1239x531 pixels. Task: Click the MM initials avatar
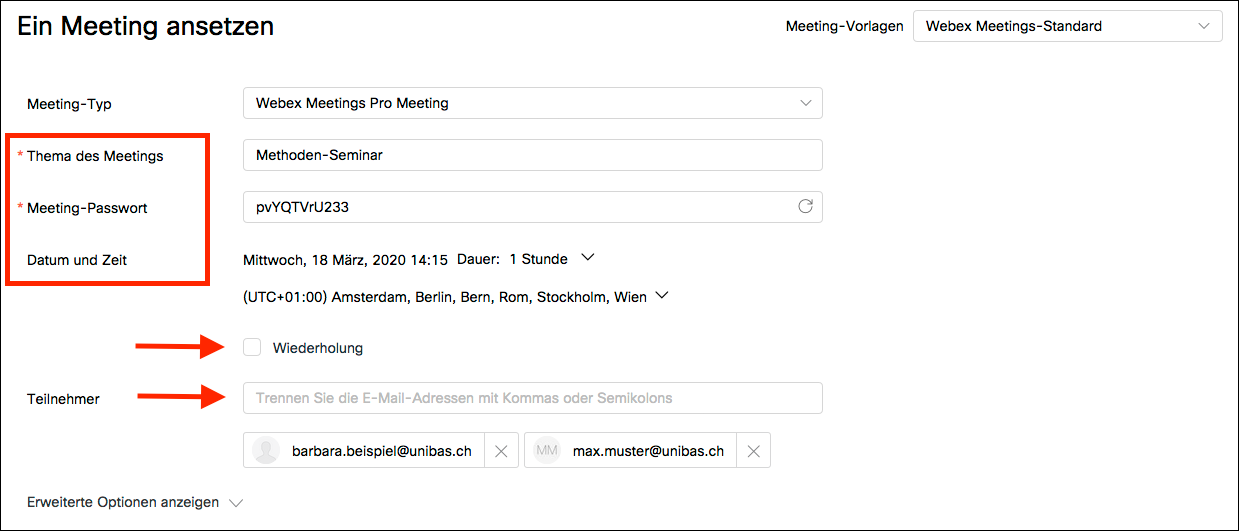coord(547,451)
